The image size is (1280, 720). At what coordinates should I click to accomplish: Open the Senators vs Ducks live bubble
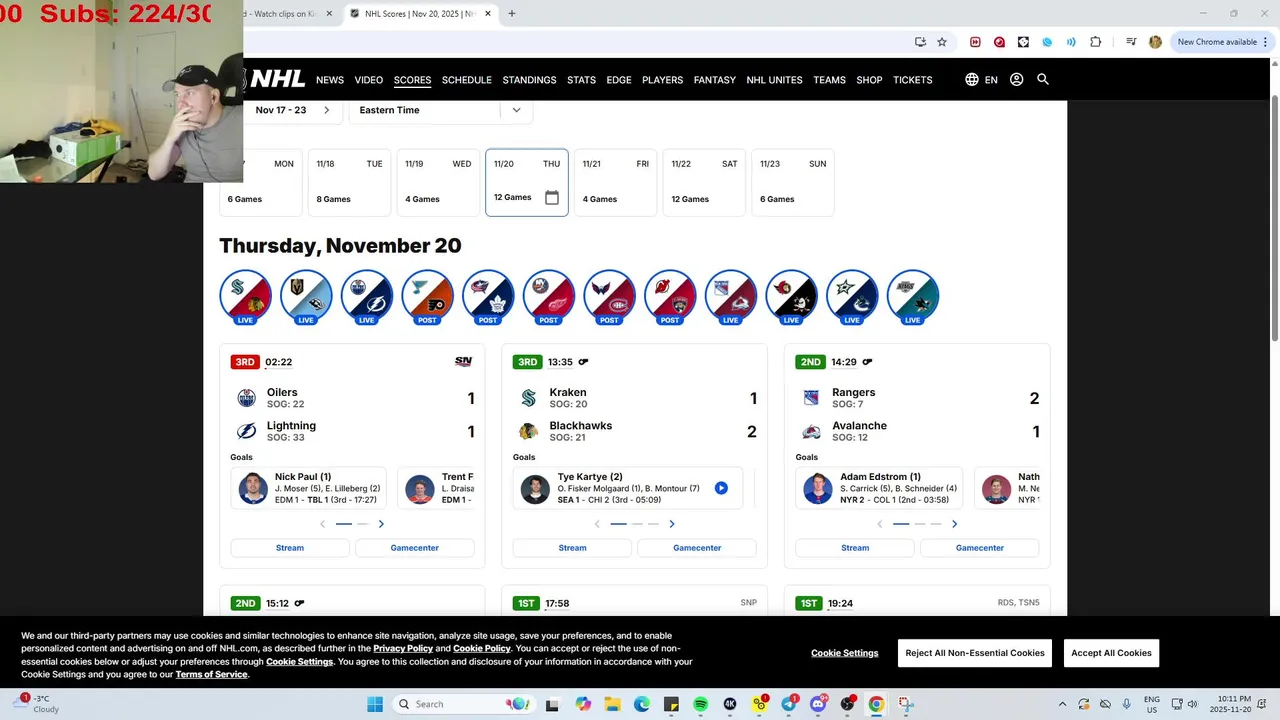click(x=791, y=296)
